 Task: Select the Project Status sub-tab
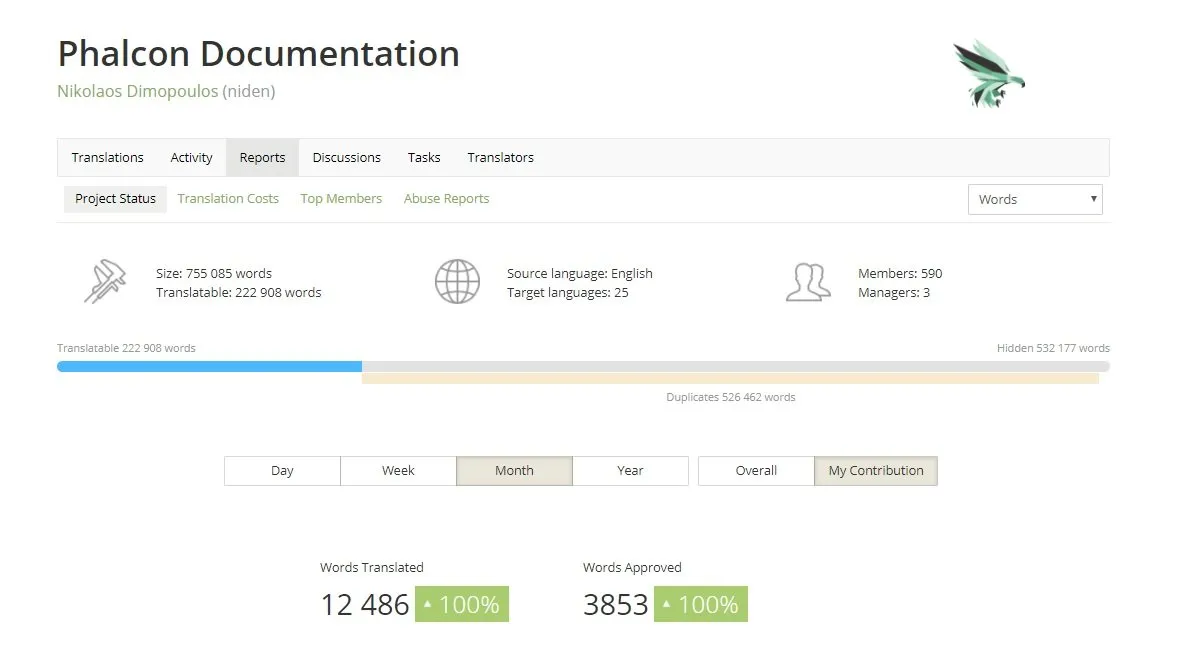coord(115,199)
